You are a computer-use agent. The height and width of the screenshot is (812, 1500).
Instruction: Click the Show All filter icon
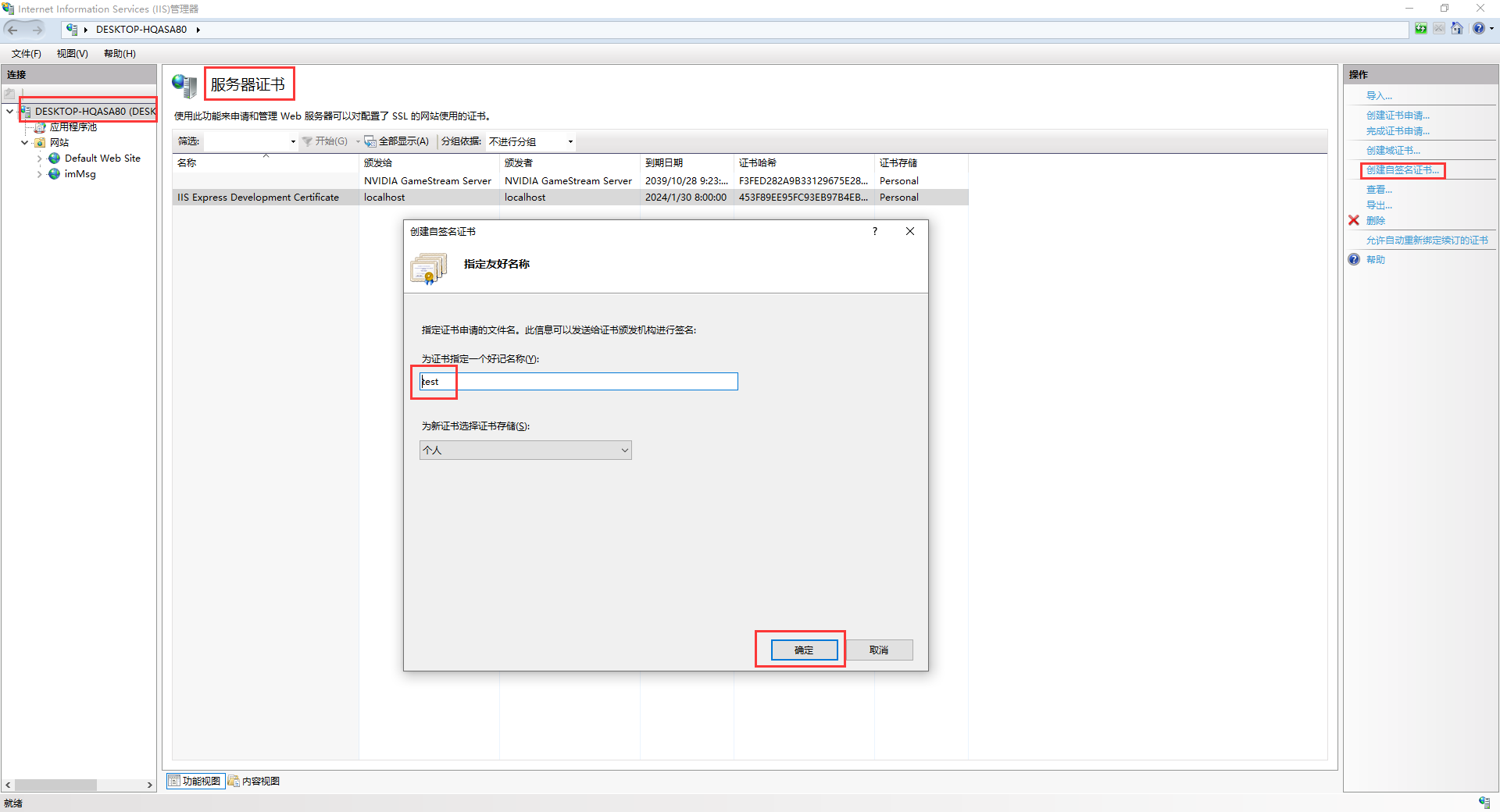pyautogui.click(x=370, y=141)
